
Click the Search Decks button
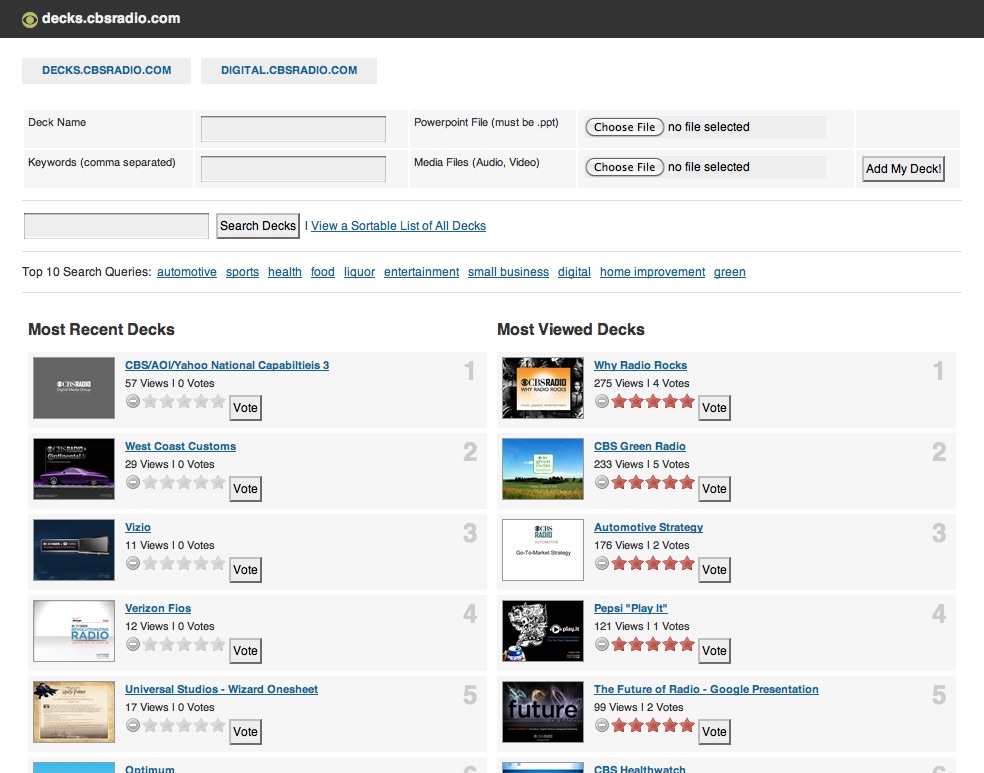(x=258, y=226)
